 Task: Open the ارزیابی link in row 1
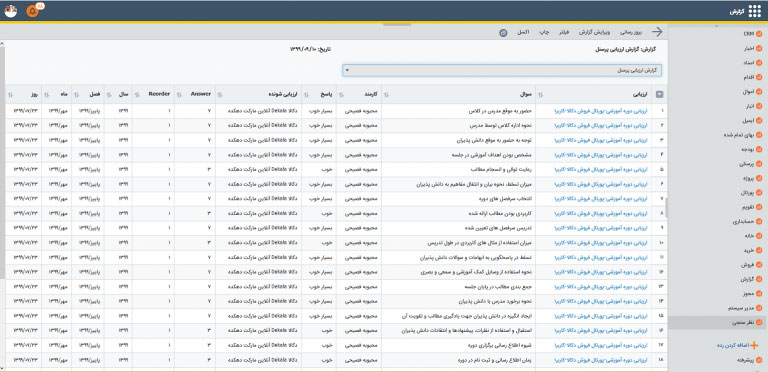coord(600,111)
